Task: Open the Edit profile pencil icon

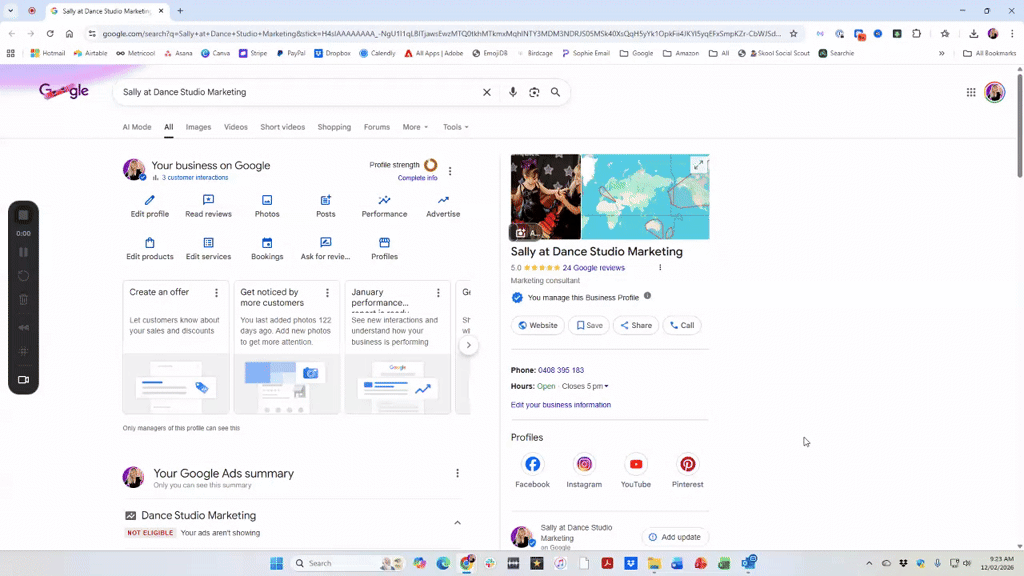Action: click(x=148, y=200)
